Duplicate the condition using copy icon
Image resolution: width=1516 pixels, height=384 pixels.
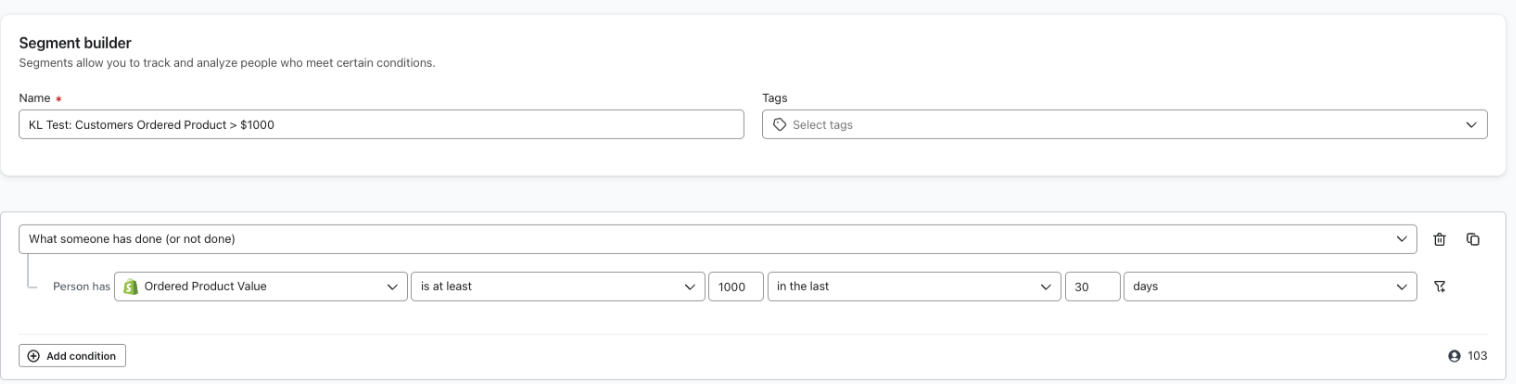click(1473, 239)
